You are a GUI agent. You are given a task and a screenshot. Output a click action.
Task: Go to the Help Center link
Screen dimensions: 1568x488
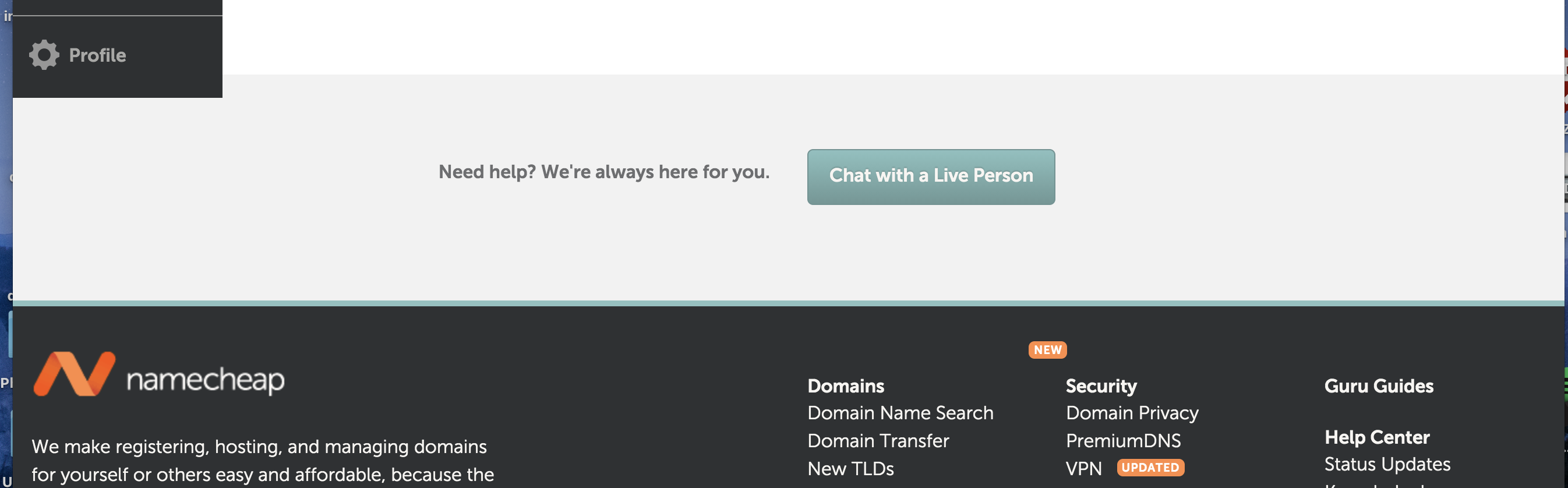1376,437
